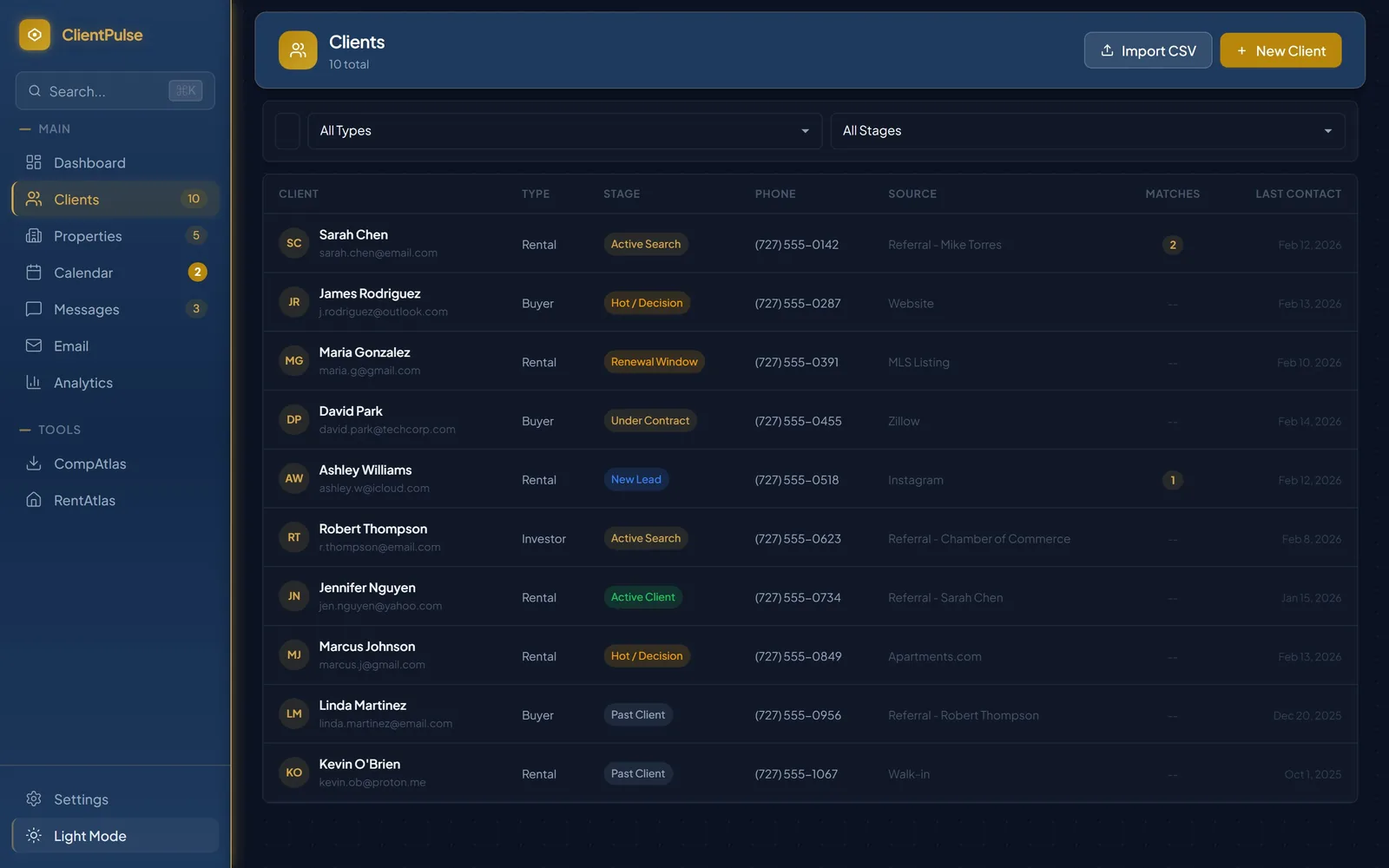Click the LM avatar for Linda Martinez
The width and height of the screenshot is (1389, 868).
[294, 713]
